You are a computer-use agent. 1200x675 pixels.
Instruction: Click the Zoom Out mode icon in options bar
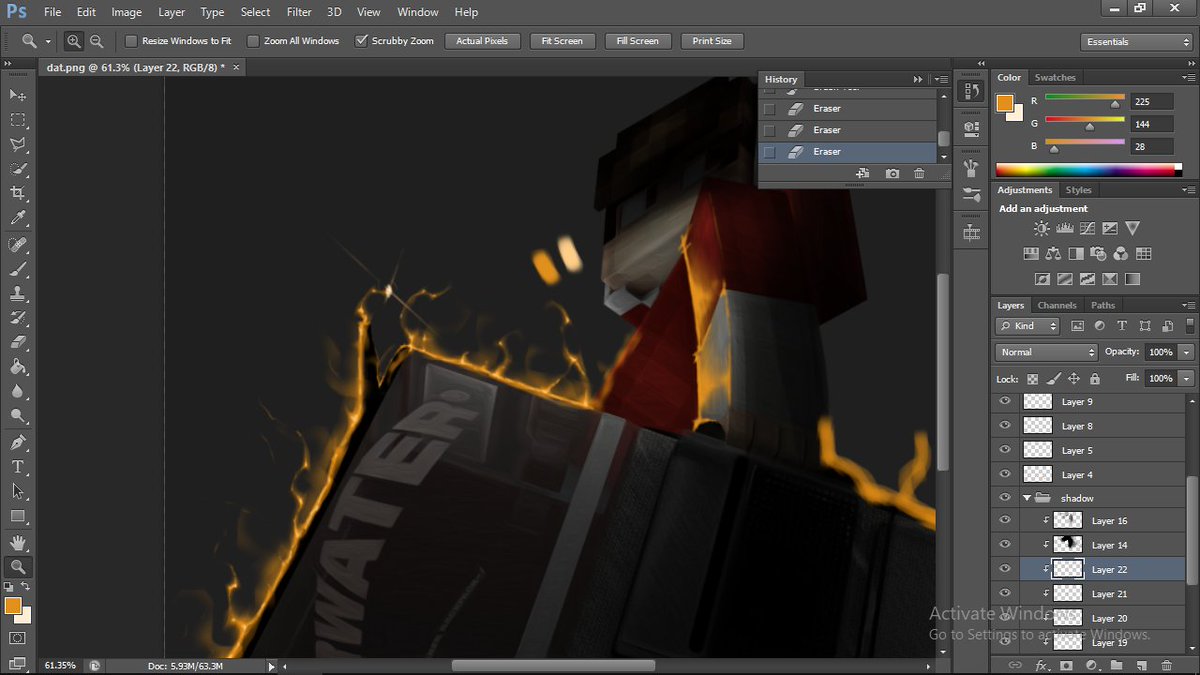(96, 41)
